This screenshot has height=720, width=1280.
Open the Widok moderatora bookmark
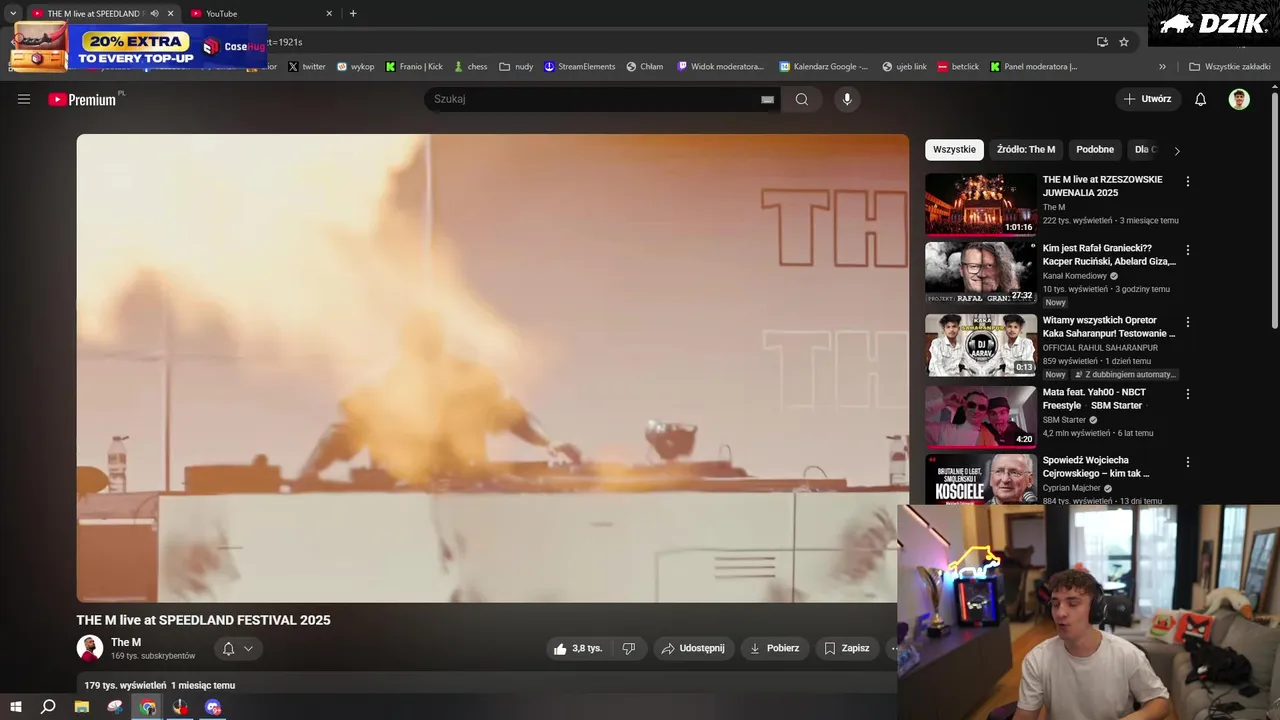(720, 67)
